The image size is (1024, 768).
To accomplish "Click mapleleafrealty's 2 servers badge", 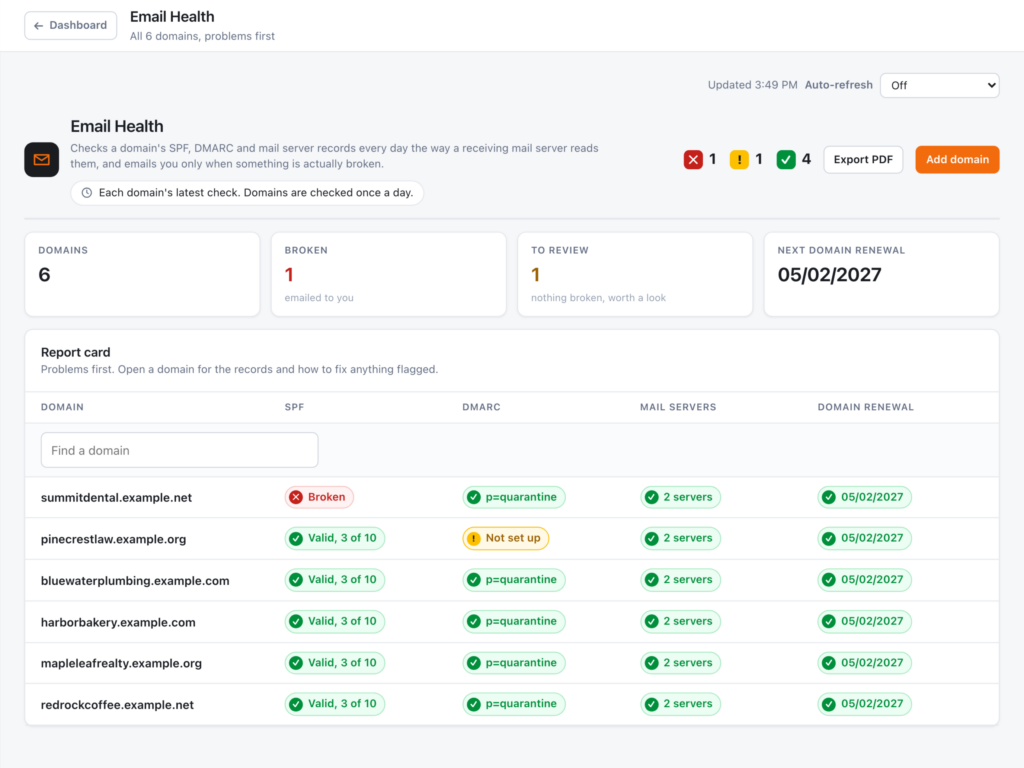I will click(680, 663).
